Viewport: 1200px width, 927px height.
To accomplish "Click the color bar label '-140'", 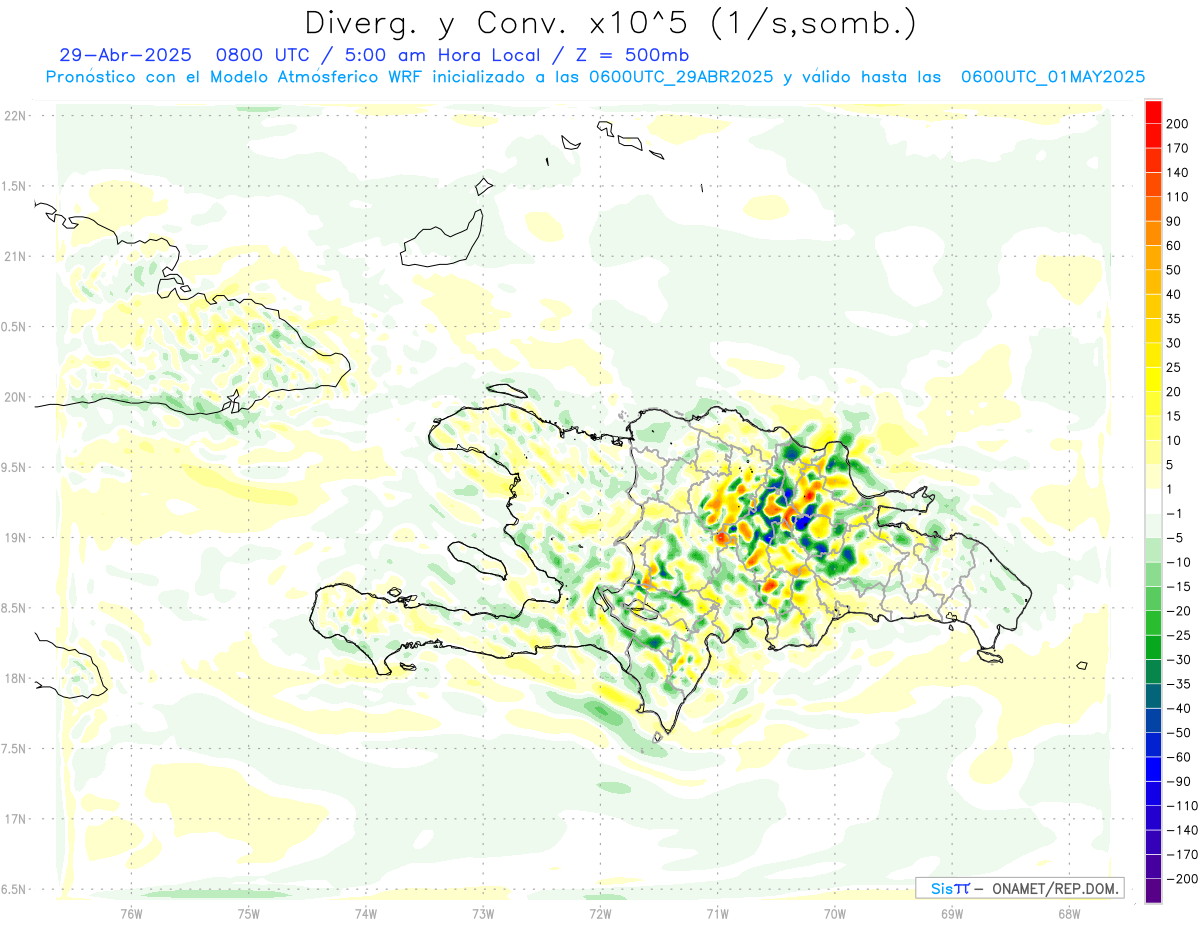I will tap(1184, 831).
